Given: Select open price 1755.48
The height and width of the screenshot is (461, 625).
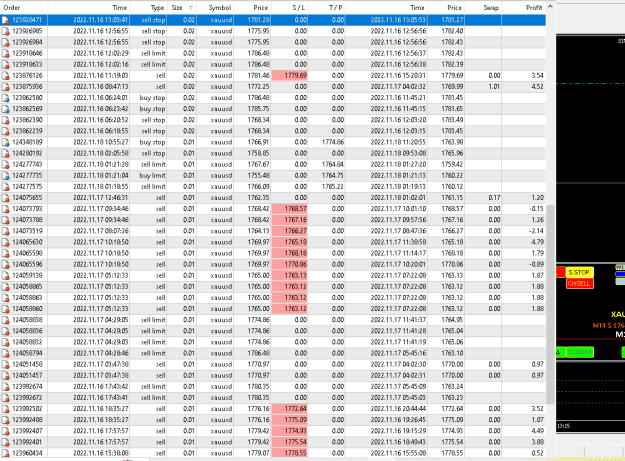Looking at the screenshot, I should tap(258, 176).
